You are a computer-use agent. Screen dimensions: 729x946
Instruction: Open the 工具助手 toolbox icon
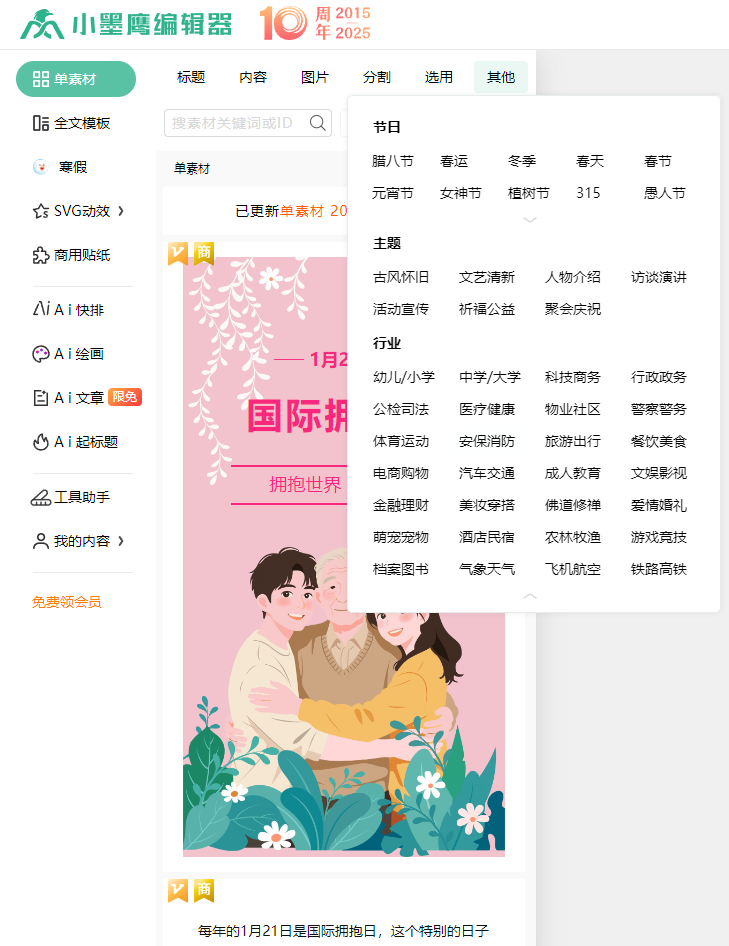tap(40, 497)
